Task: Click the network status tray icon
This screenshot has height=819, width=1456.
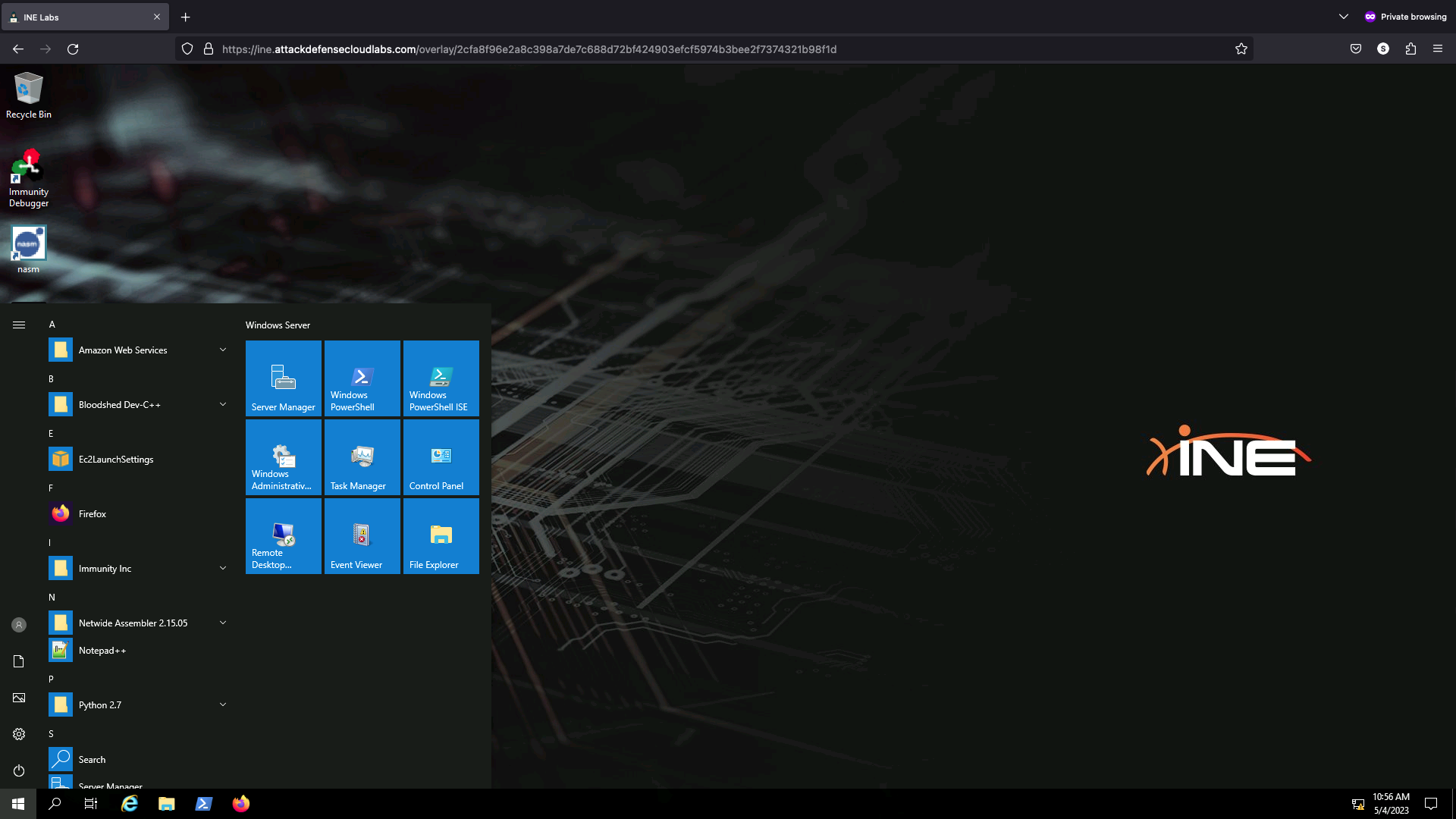Action: [1358, 804]
